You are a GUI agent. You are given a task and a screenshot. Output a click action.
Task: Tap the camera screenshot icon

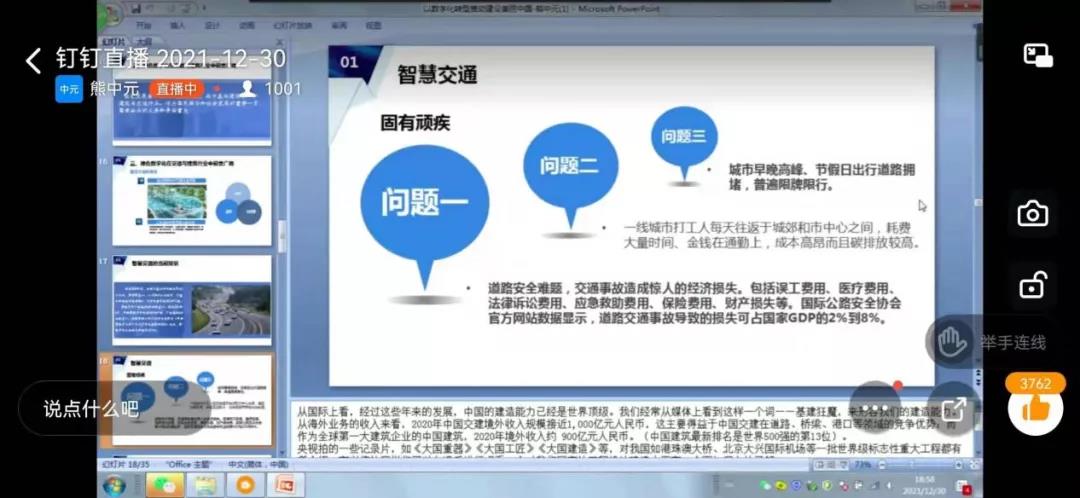1032,214
